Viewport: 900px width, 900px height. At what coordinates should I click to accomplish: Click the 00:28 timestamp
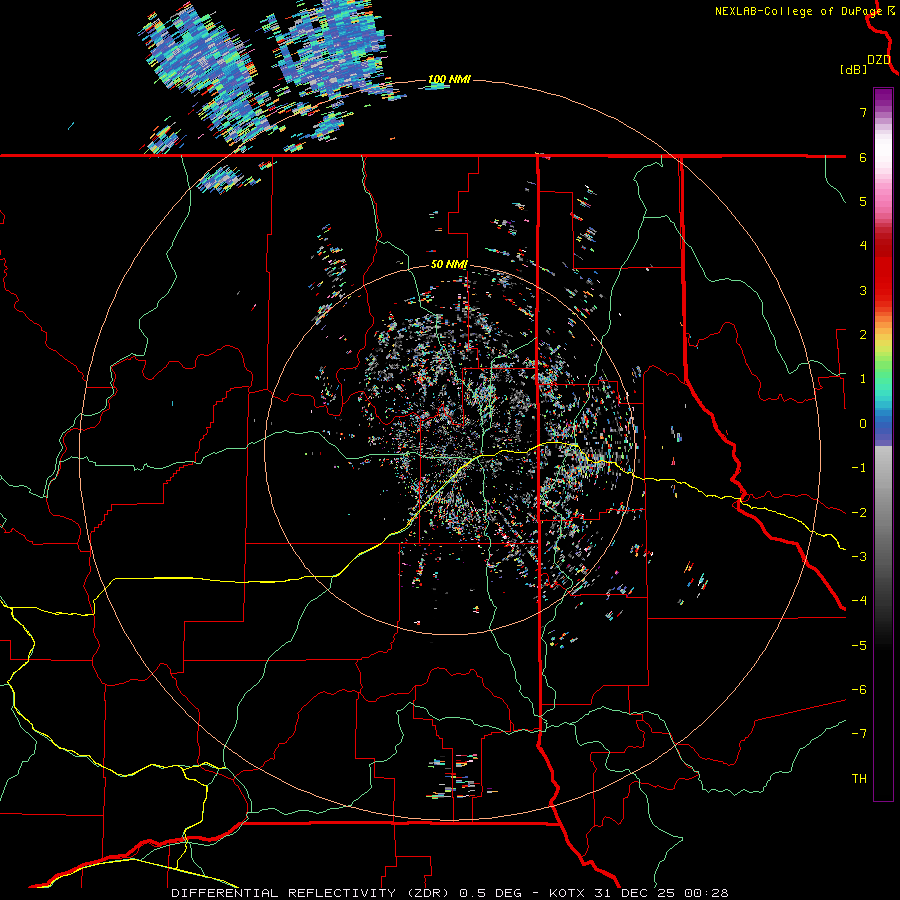pyautogui.click(x=705, y=893)
